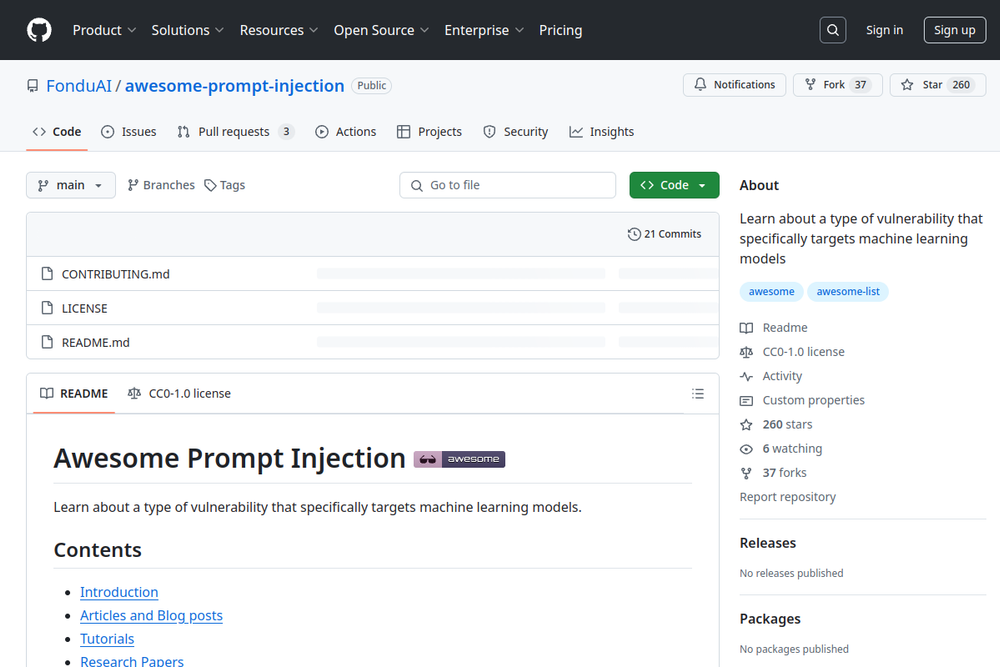Open the awesome-prompt-injection repository link
This screenshot has width=1000, height=667.
point(234,85)
